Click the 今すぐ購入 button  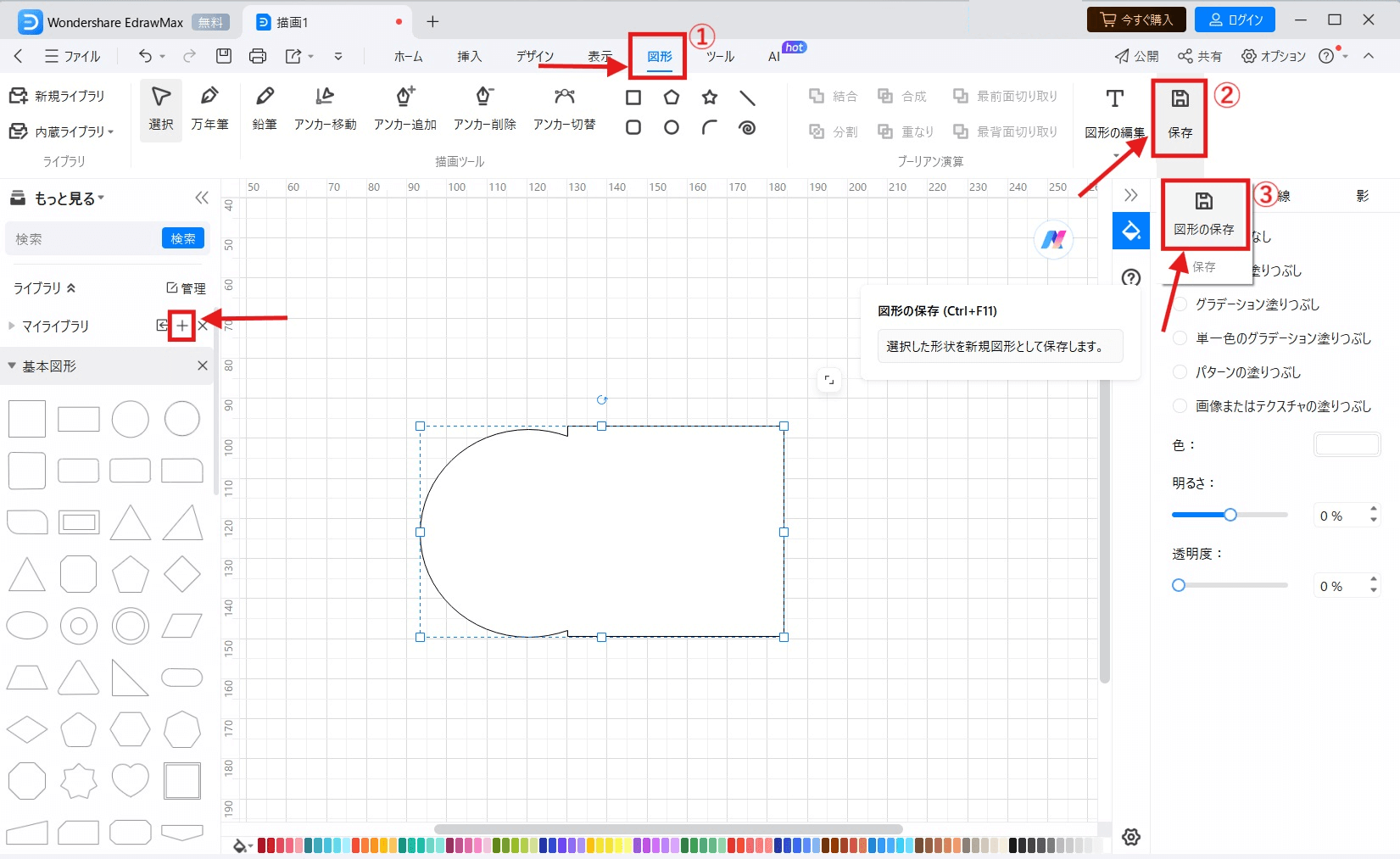pyautogui.click(x=1136, y=20)
